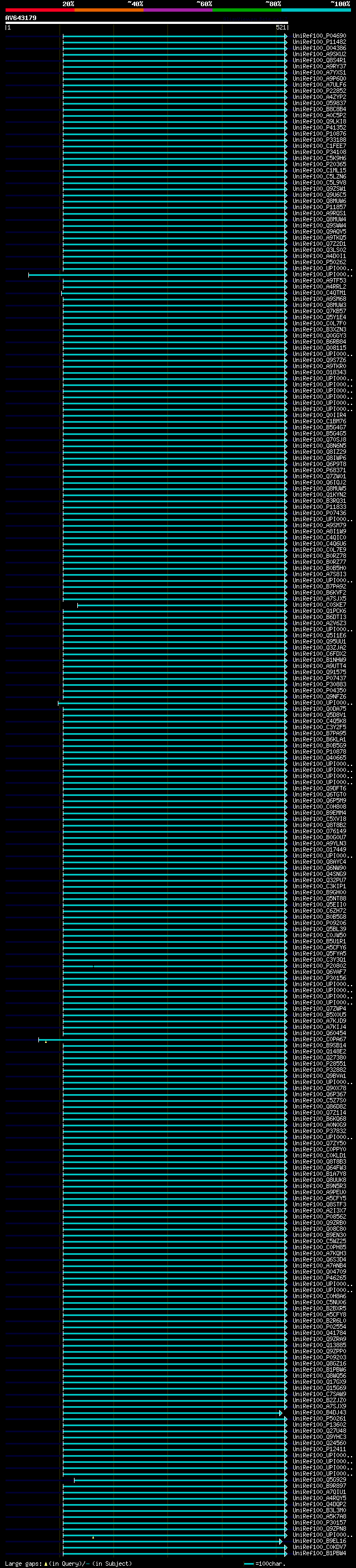
Task: Click the white query length bar
Action: (x=147, y=23)
